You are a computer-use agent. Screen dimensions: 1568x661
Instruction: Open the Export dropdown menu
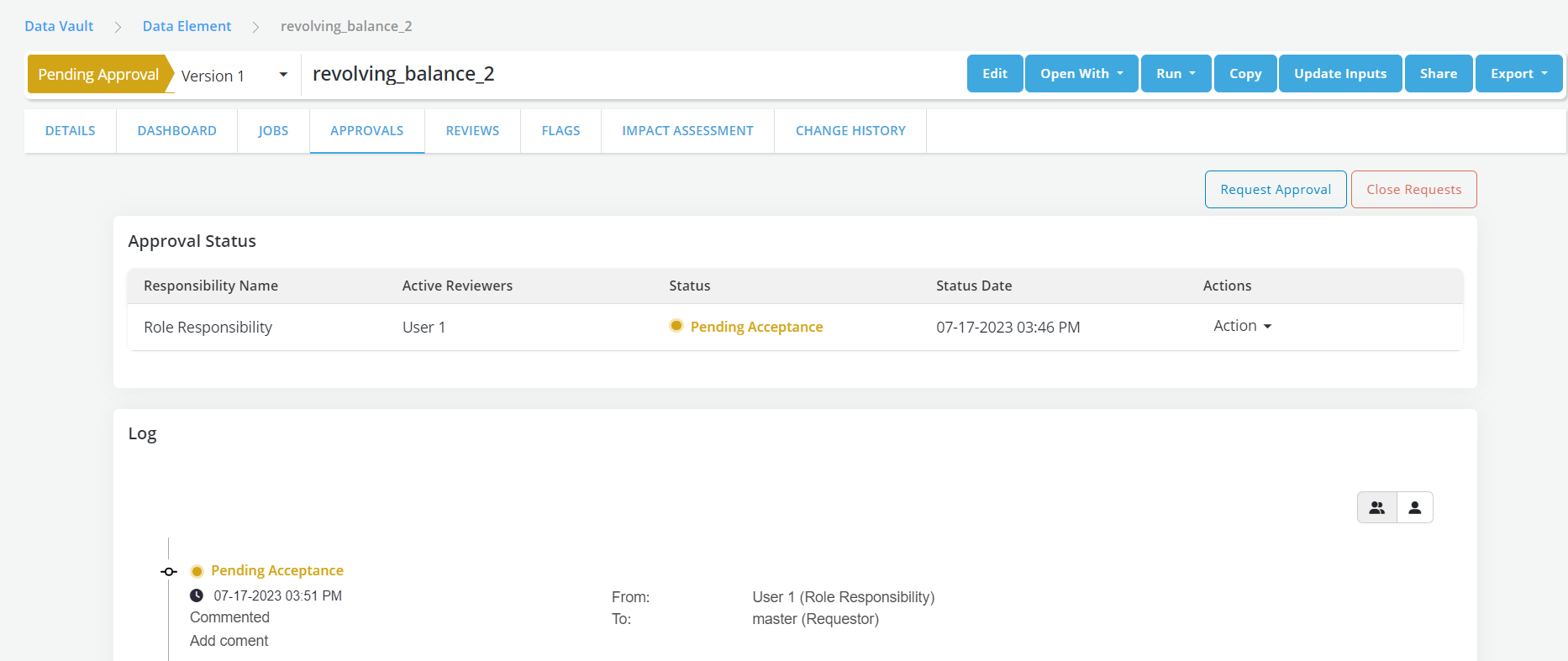tap(1518, 74)
